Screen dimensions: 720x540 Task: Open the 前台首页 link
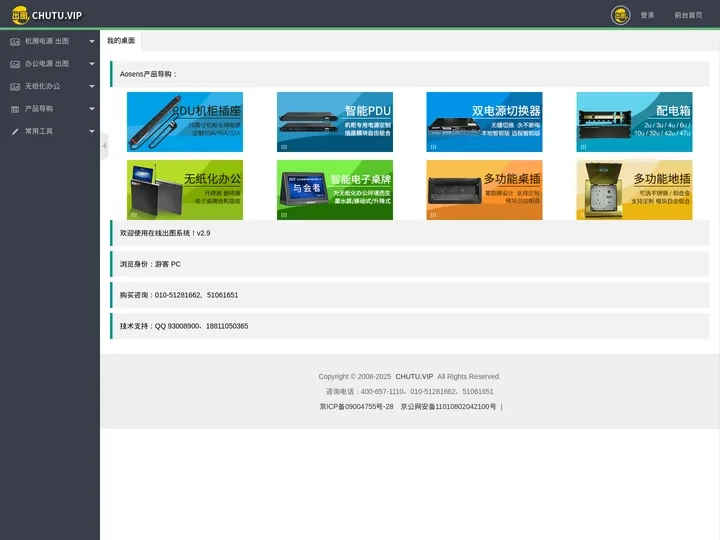[688, 15]
